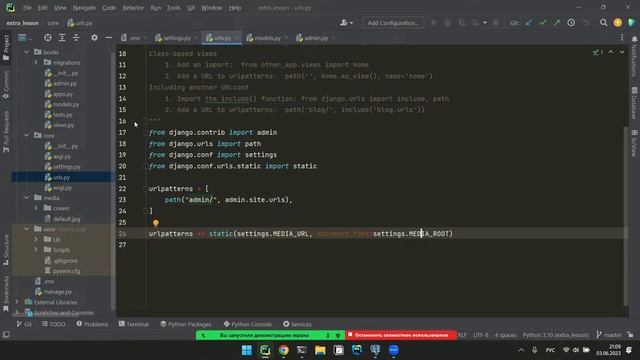This screenshot has width=640, height=360.
Task: Click Run with Coverage icon
Action: tap(462, 23)
